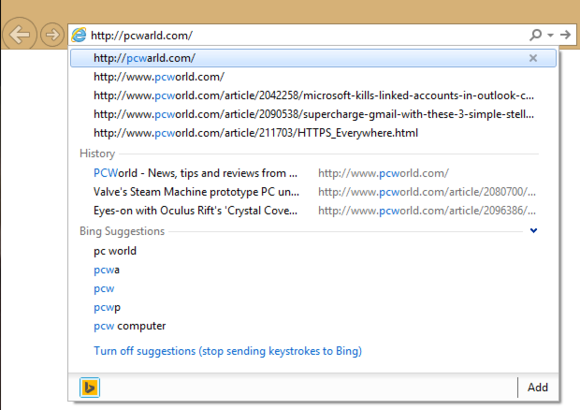The height and width of the screenshot is (410, 580).
Task: Open the microsoft-kills-linked-accounts article URL
Action: click(x=314, y=95)
